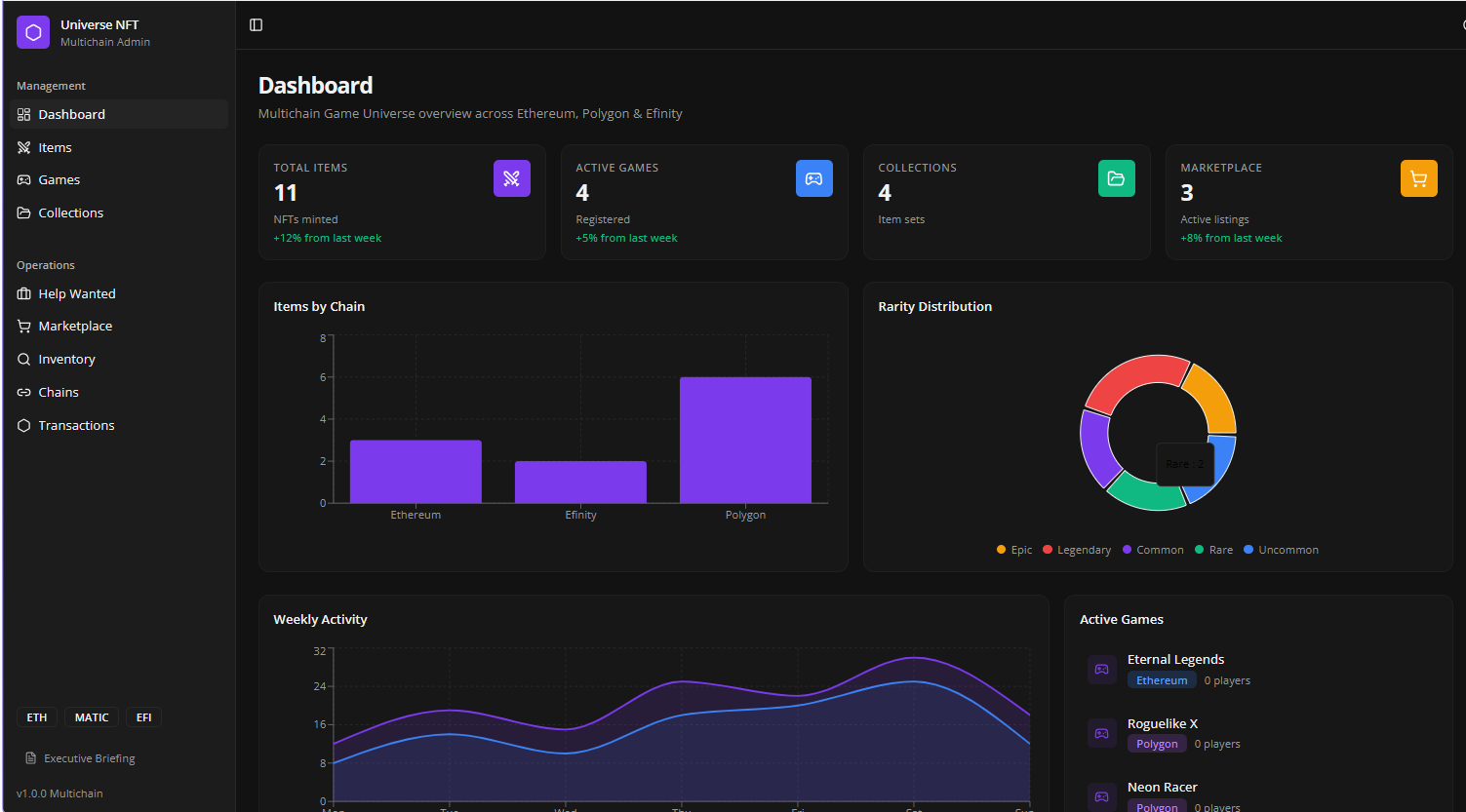Select the ETH chain badge
Viewport: 1466px width, 812px height.
pyautogui.click(x=37, y=717)
